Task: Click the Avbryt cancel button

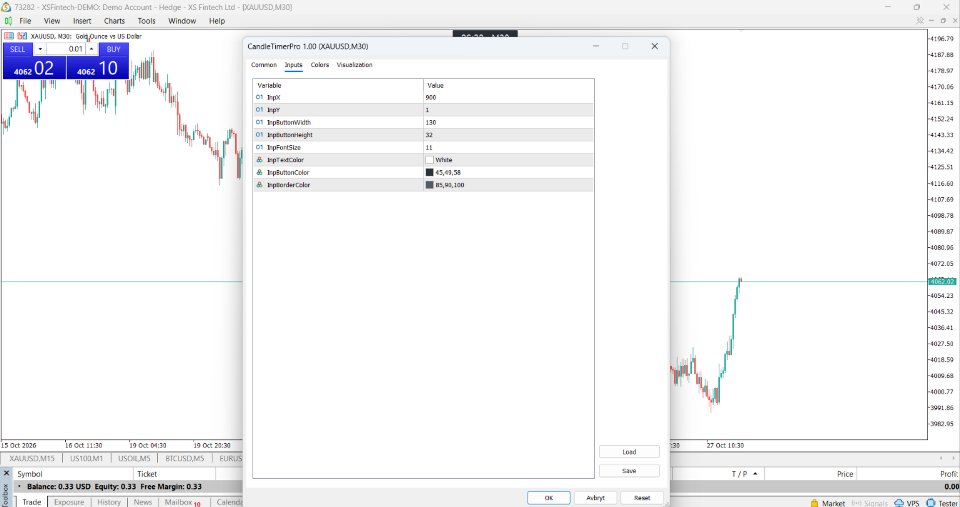Action: [595, 498]
